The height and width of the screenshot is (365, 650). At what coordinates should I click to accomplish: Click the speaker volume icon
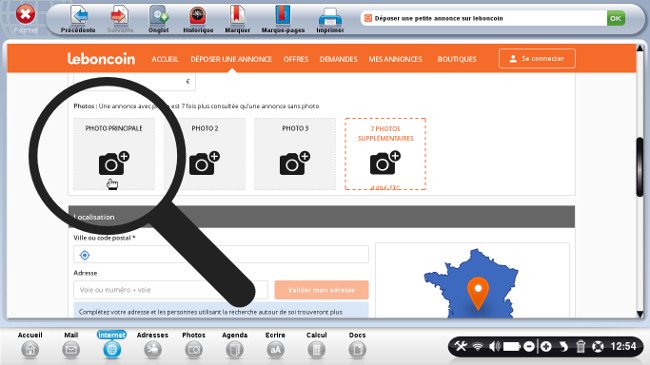point(494,346)
